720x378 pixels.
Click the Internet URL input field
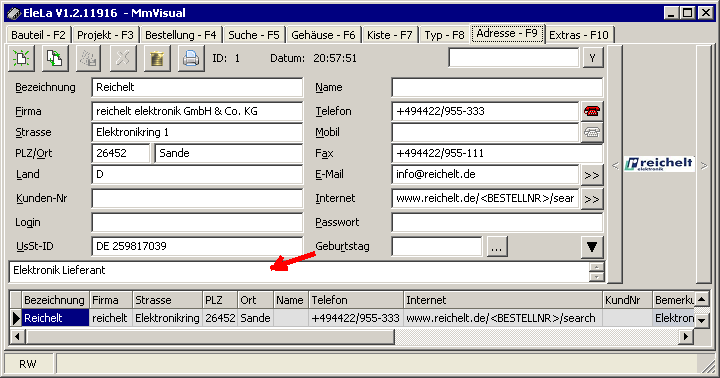pyautogui.click(x=485, y=198)
